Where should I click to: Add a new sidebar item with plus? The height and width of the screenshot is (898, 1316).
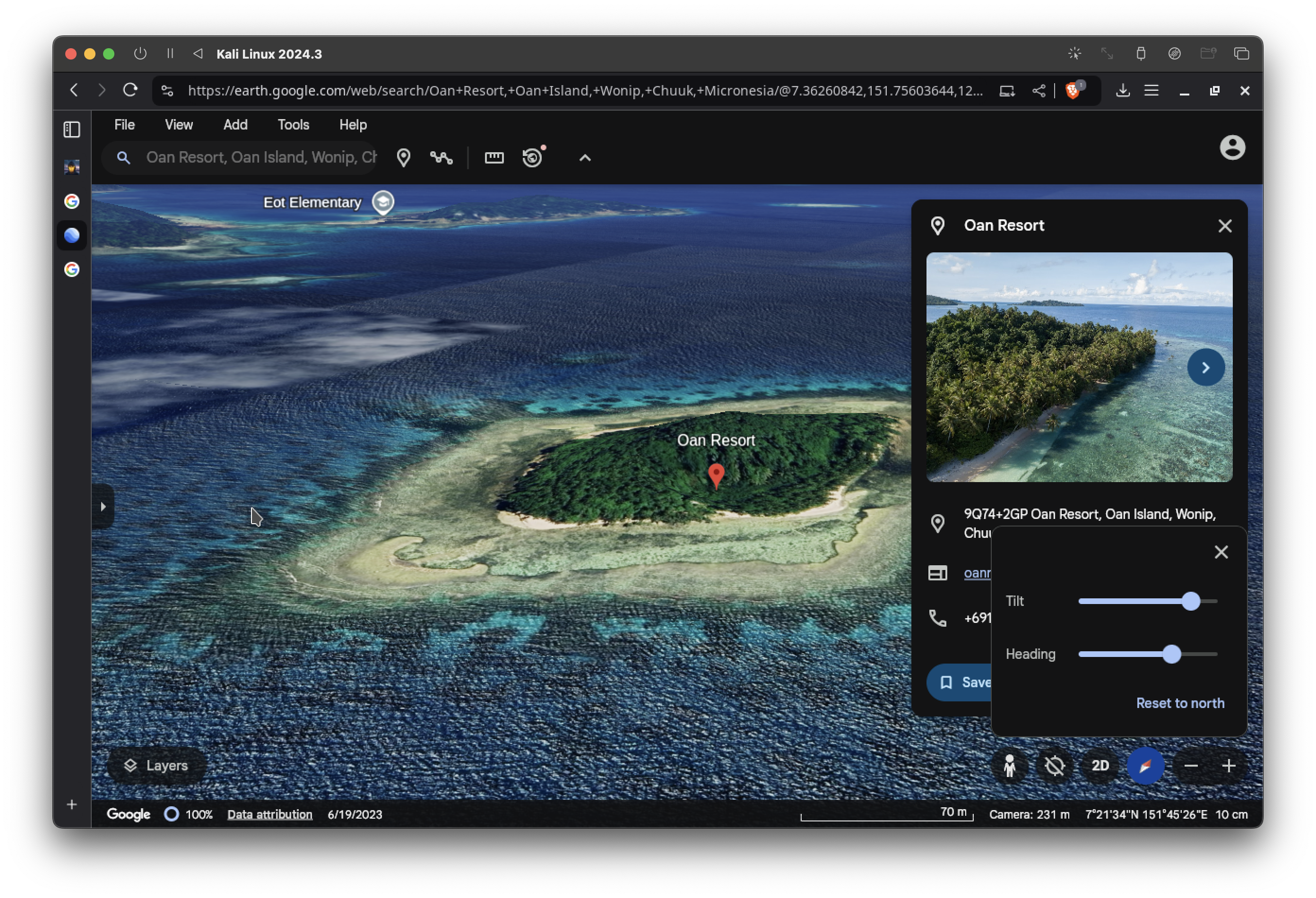click(72, 804)
